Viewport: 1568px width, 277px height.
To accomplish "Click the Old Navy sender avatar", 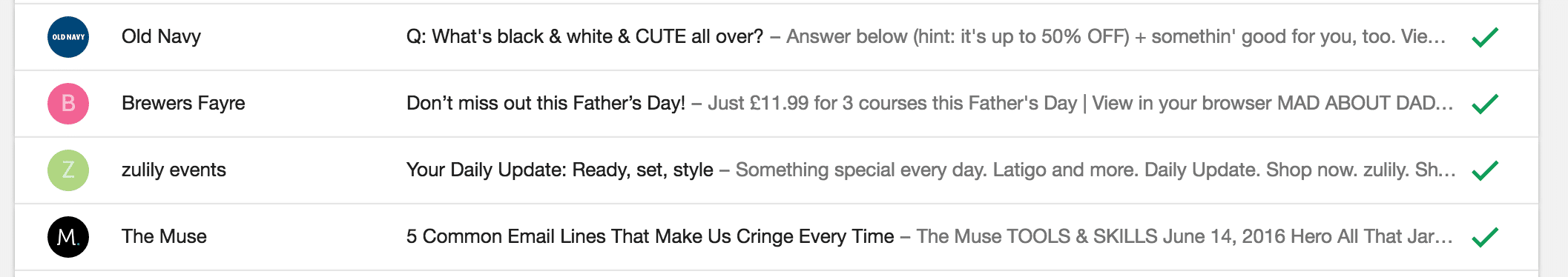I will tap(68, 37).
